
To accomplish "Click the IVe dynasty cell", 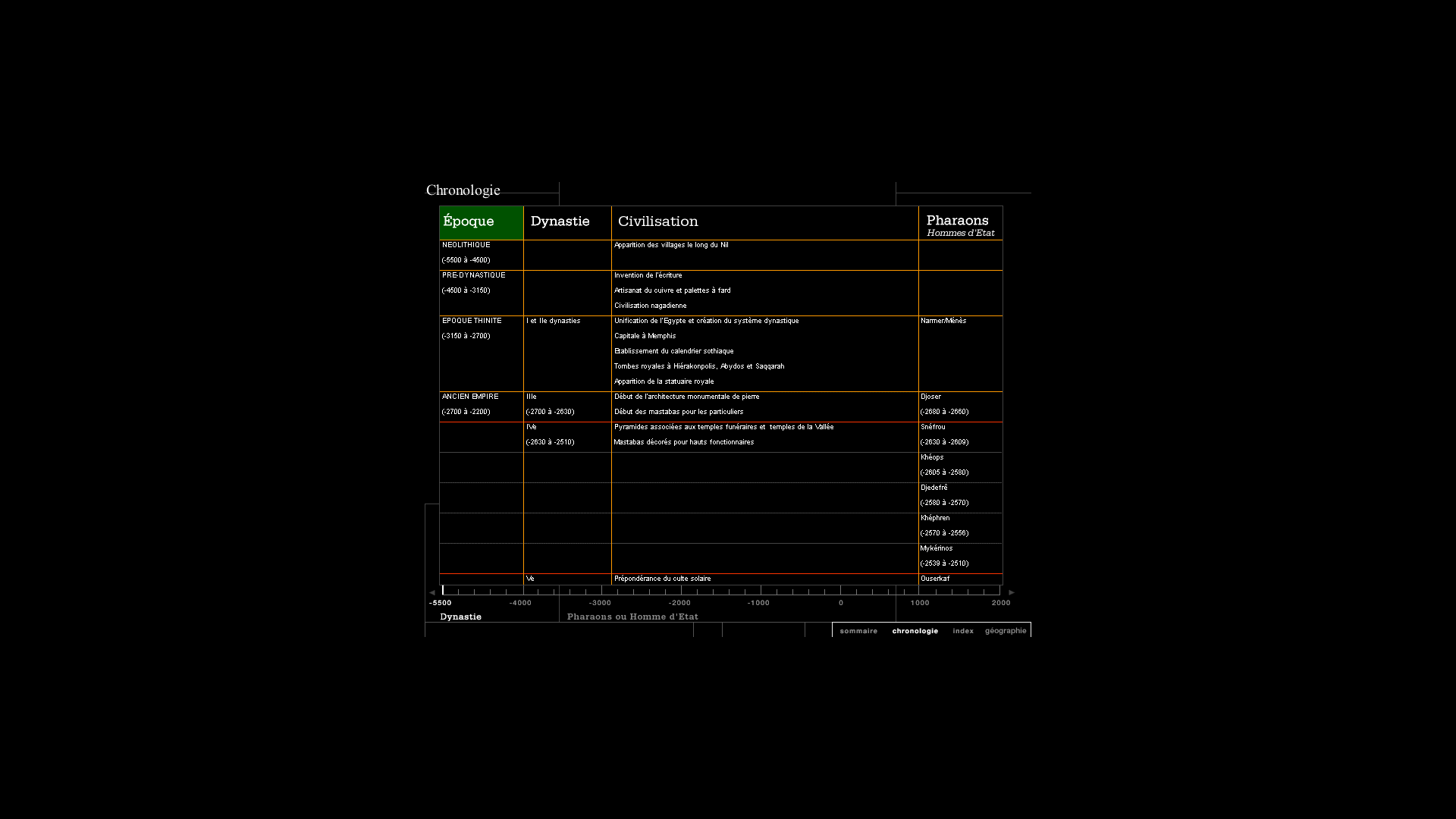I will click(x=567, y=437).
